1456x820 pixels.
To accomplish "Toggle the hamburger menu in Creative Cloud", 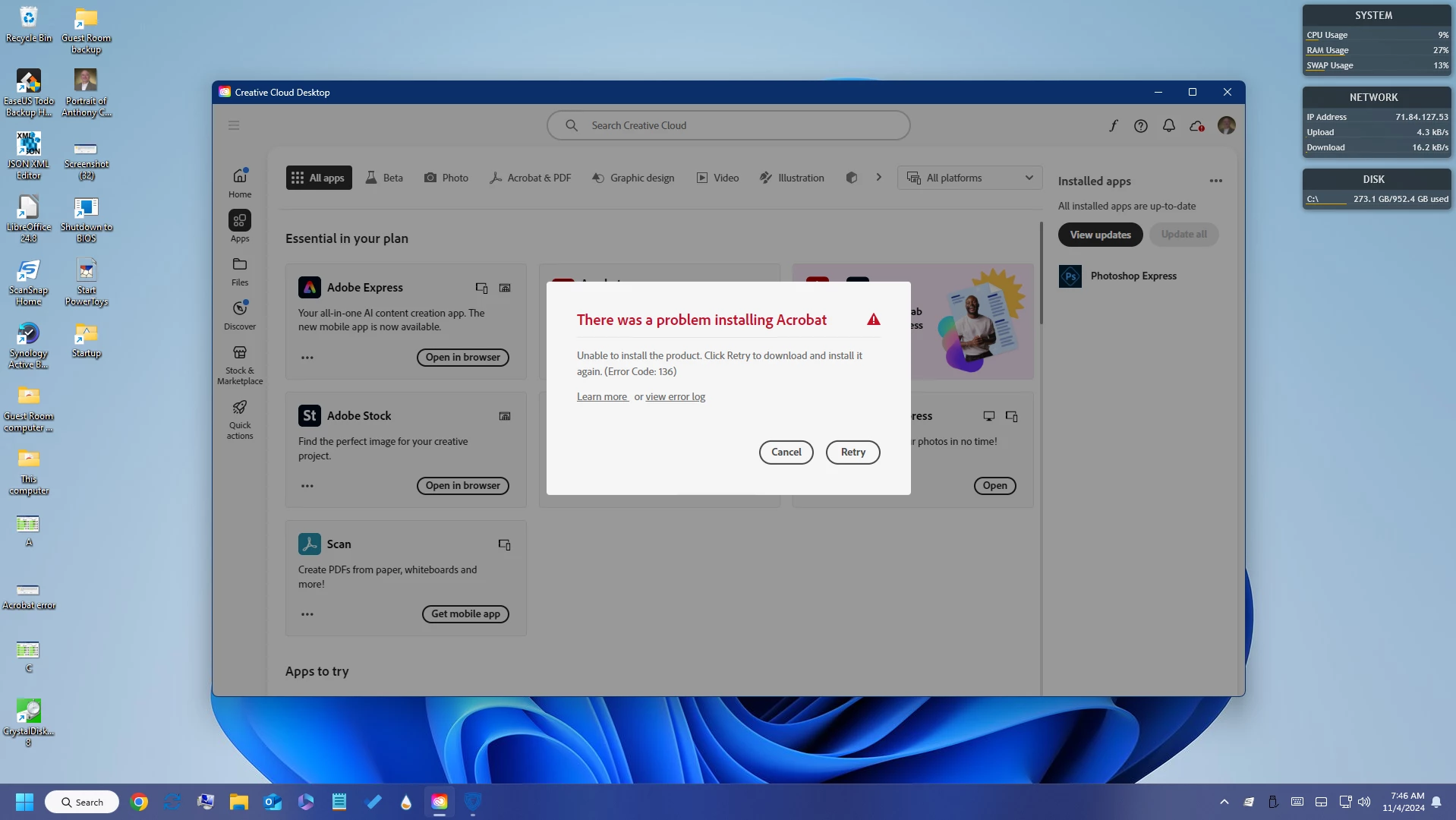I will (234, 125).
